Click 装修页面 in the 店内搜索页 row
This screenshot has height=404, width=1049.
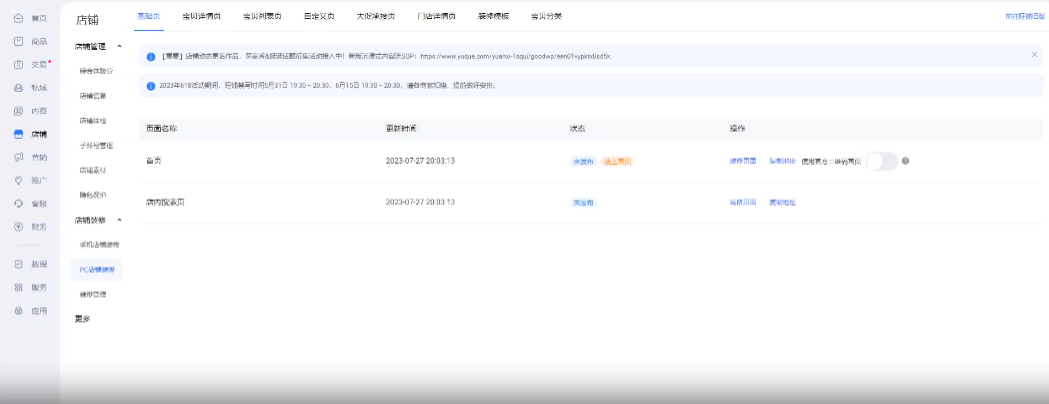click(x=743, y=202)
